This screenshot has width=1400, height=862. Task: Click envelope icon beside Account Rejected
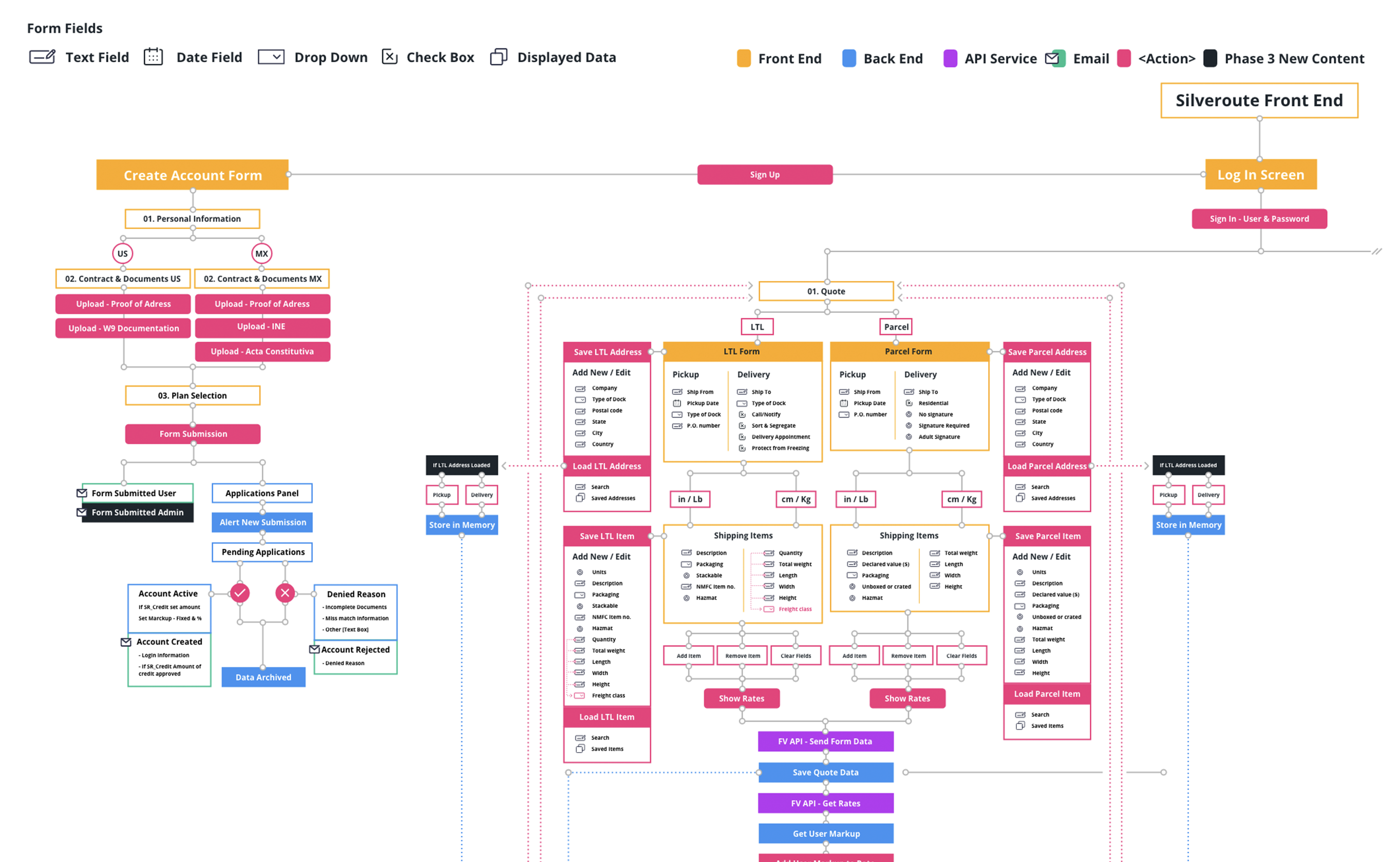[x=314, y=649]
